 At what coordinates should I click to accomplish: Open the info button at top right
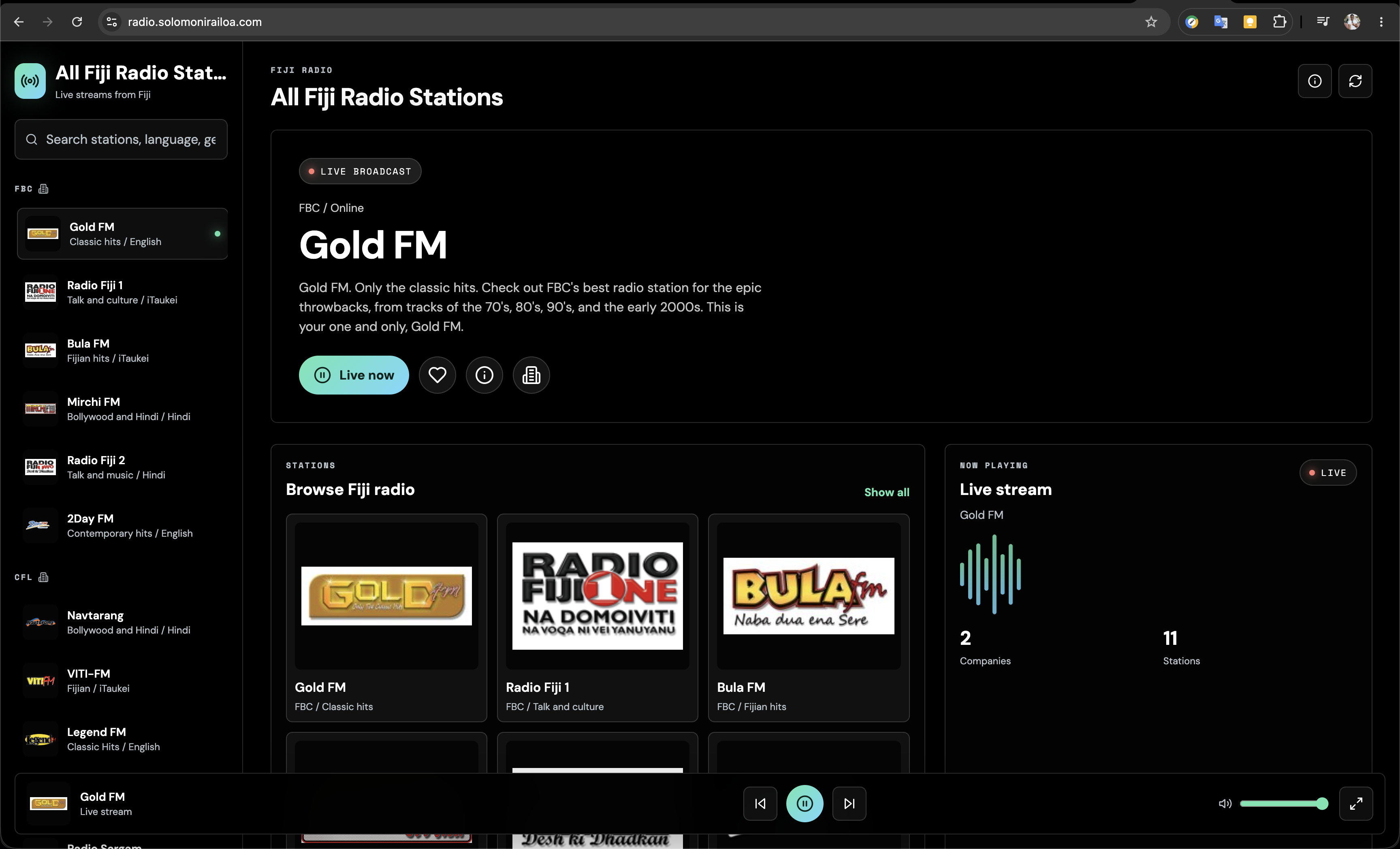(x=1314, y=81)
